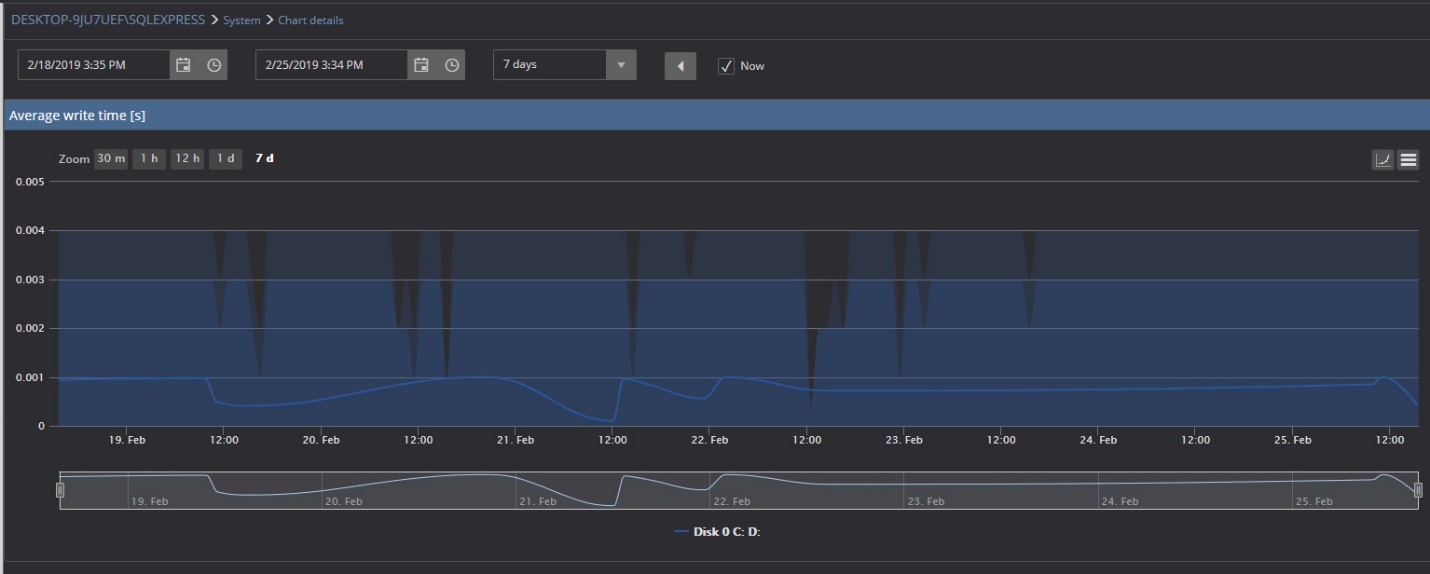Toggle the Now checkbox
1430x574 pixels.
coord(727,66)
